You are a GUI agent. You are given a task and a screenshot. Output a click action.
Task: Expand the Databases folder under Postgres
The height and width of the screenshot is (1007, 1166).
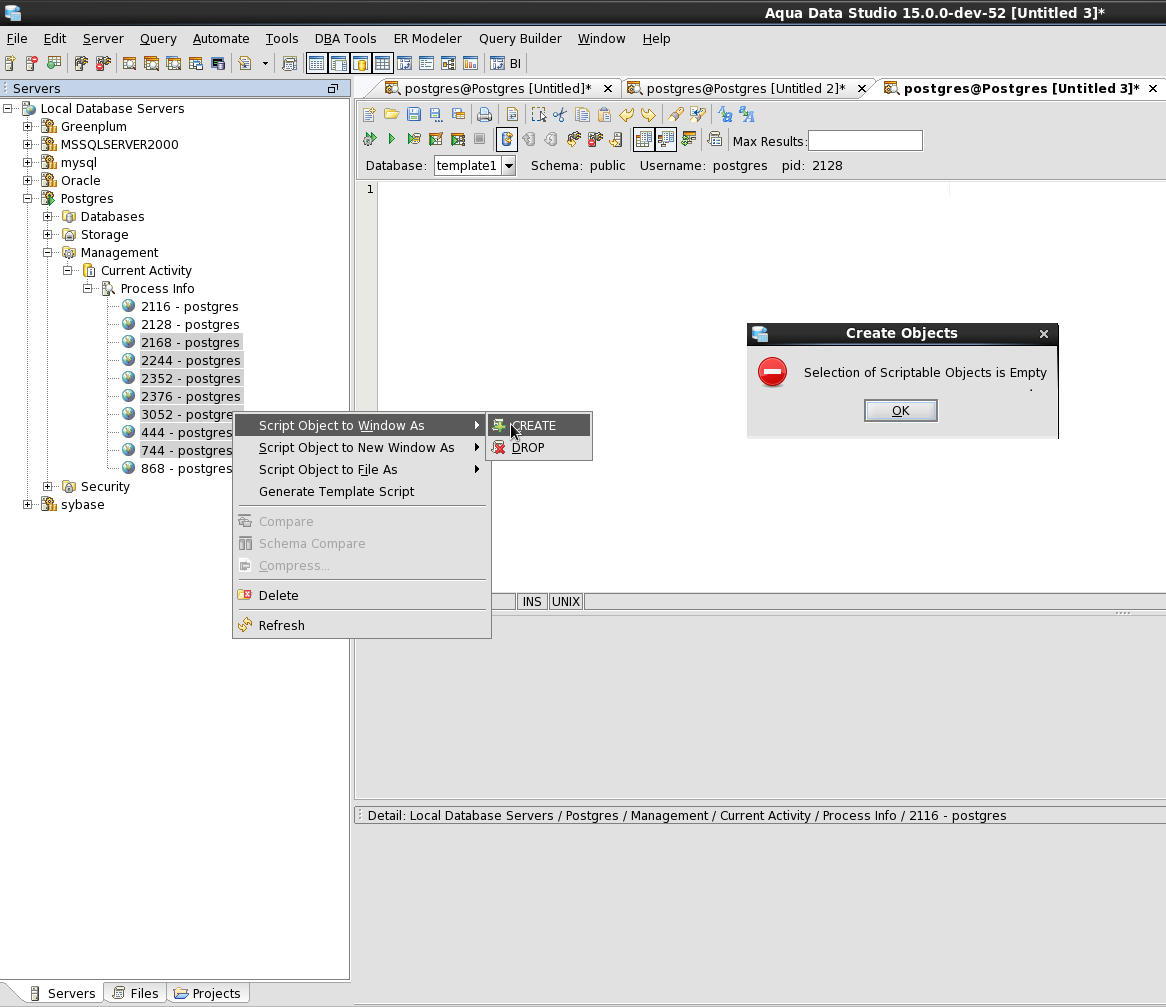[x=48, y=216]
